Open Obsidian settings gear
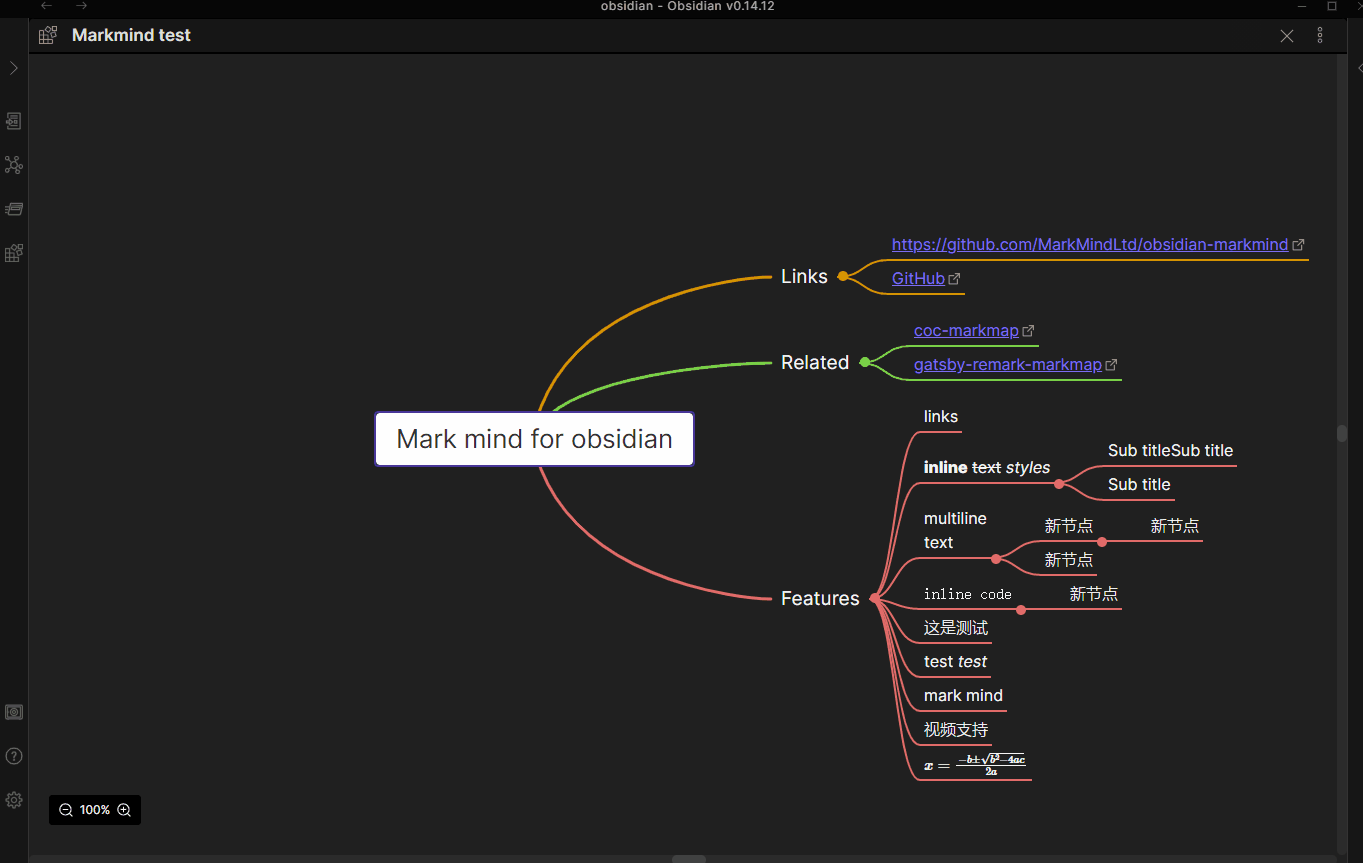This screenshot has width=1363, height=863. [14, 800]
